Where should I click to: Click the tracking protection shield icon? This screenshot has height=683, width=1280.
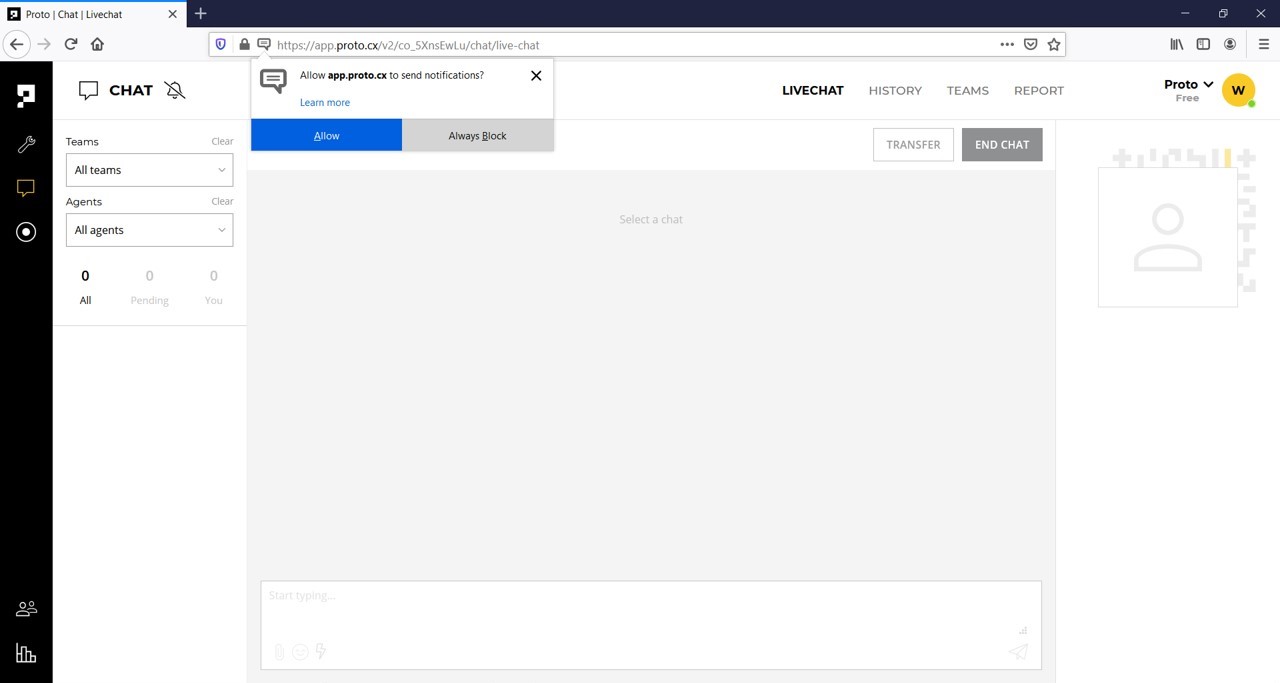pyautogui.click(x=221, y=44)
